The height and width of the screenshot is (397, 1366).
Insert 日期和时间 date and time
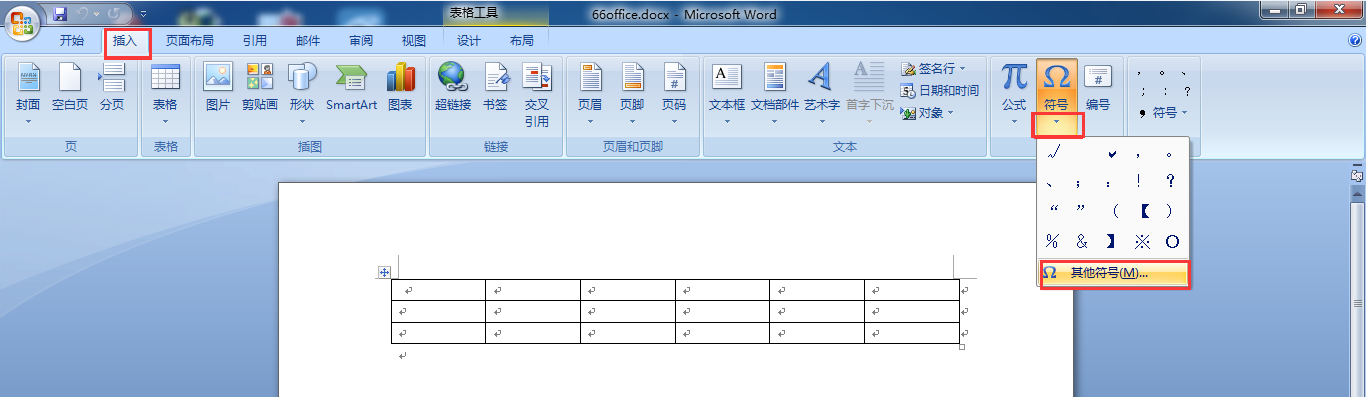940,91
